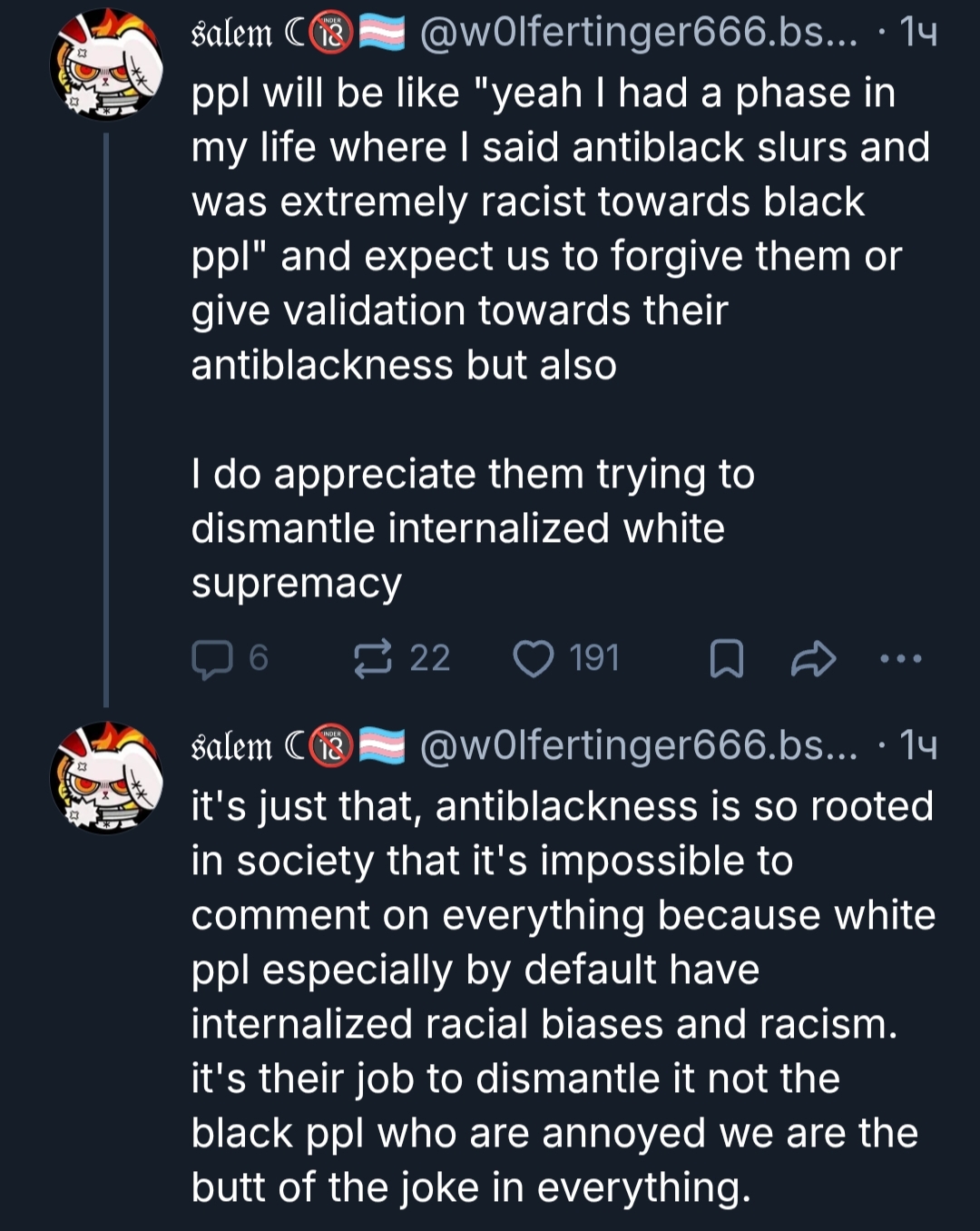This screenshot has width=980, height=1231.
Task: Open the first post's text body
Action: tap(561, 338)
